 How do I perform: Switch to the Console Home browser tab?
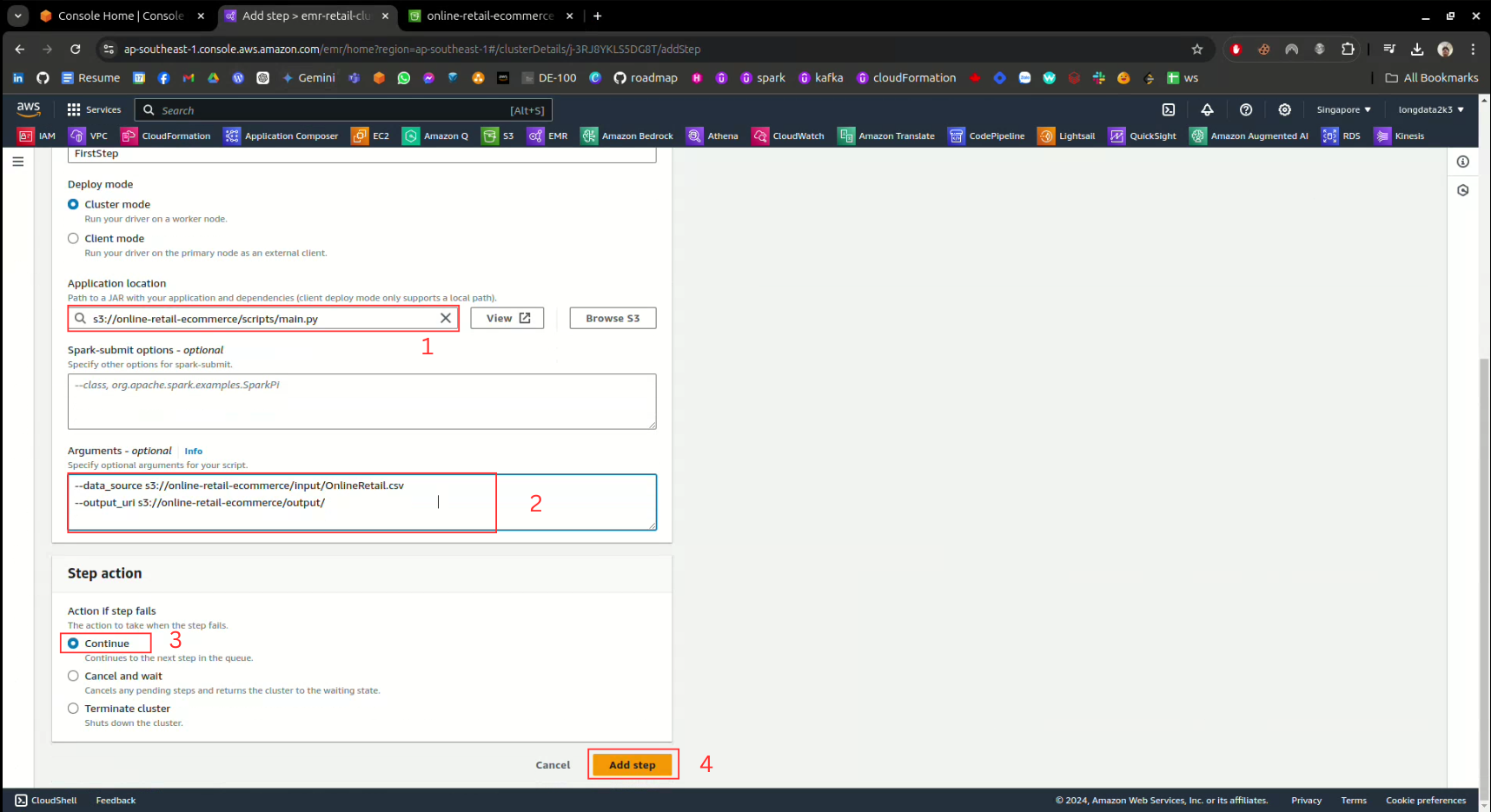tap(120, 16)
